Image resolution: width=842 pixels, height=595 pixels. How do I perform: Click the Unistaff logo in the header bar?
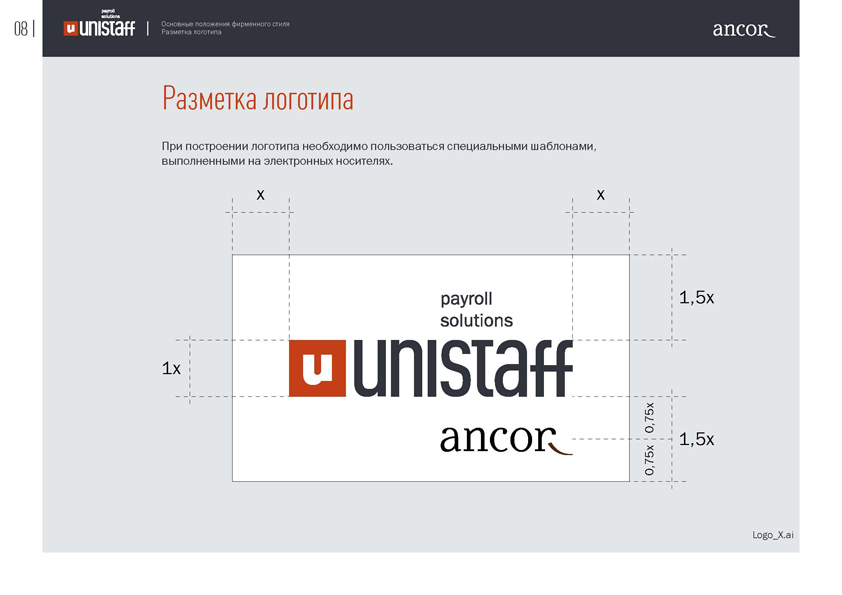tap(99, 23)
